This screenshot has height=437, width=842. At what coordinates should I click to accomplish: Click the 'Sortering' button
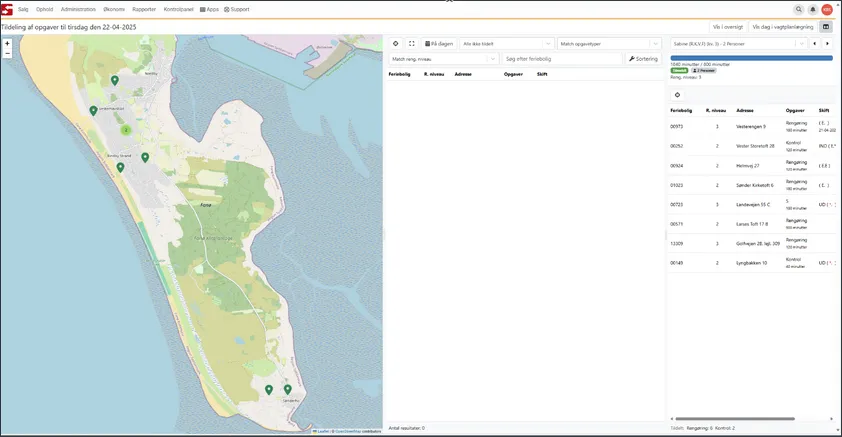click(643, 59)
